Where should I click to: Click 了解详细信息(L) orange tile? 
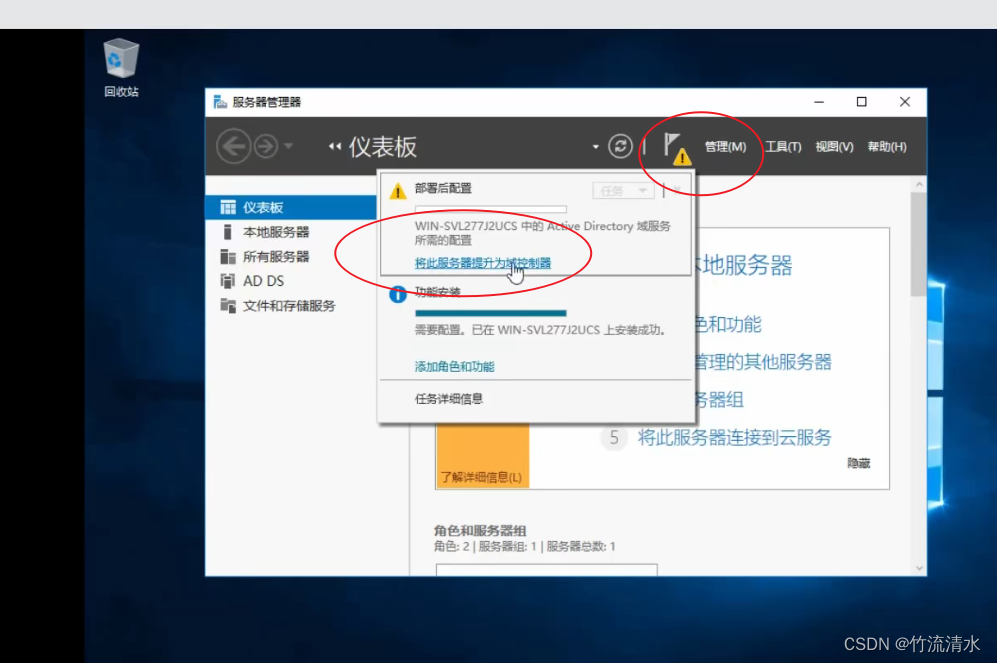coord(482,456)
